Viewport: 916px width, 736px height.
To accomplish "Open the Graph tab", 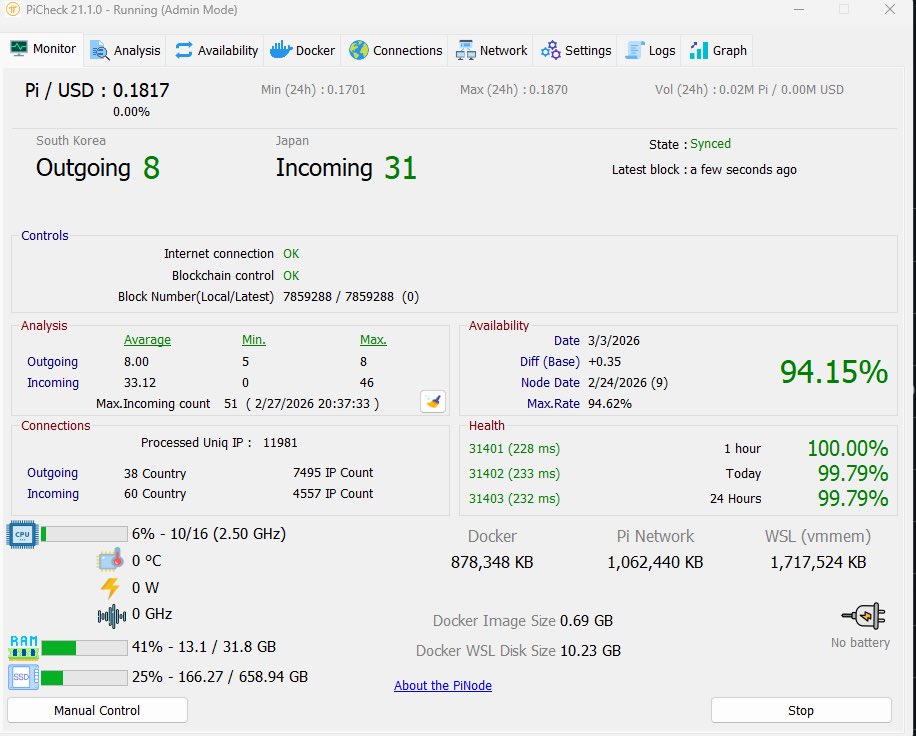I will pos(718,51).
